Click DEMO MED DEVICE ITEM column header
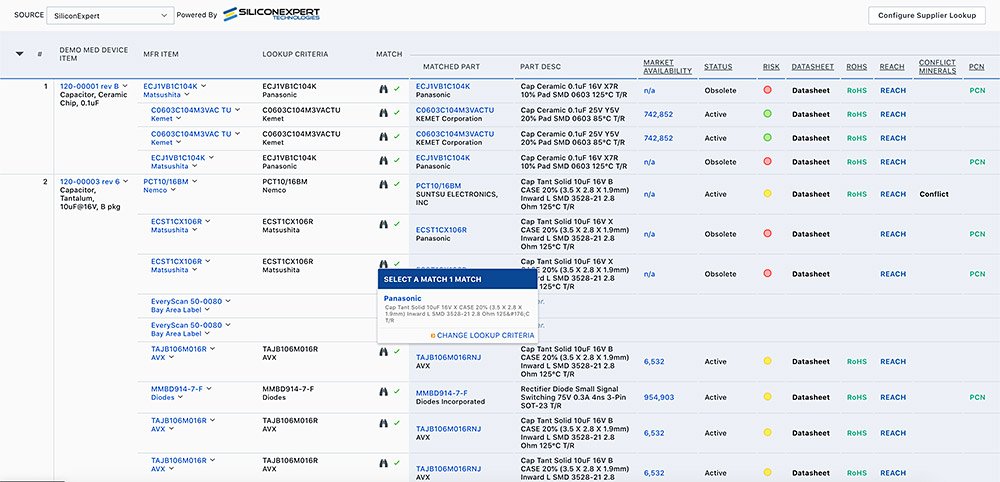 [x=94, y=54]
